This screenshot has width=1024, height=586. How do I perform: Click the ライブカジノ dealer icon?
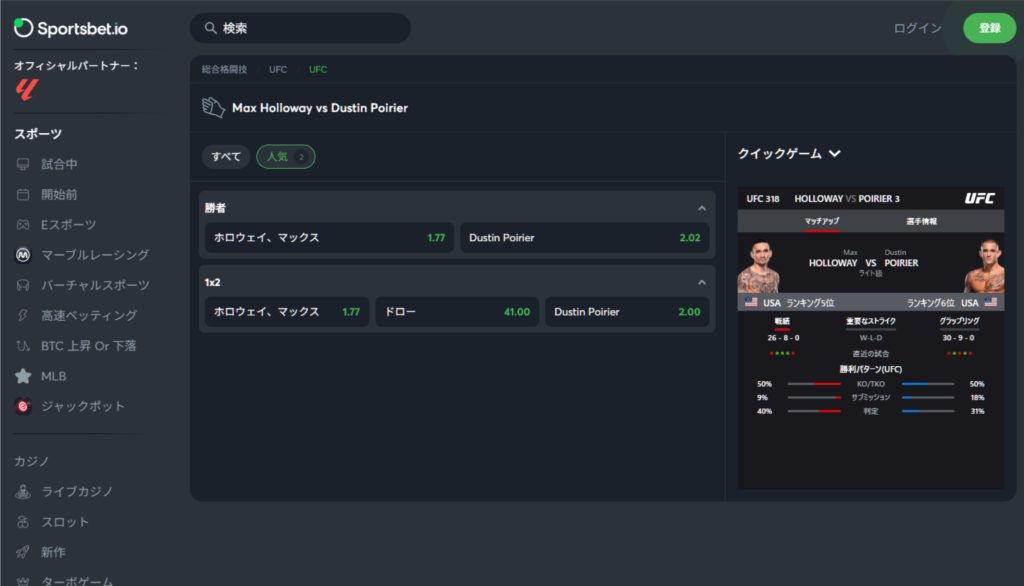pyautogui.click(x=23, y=491)
